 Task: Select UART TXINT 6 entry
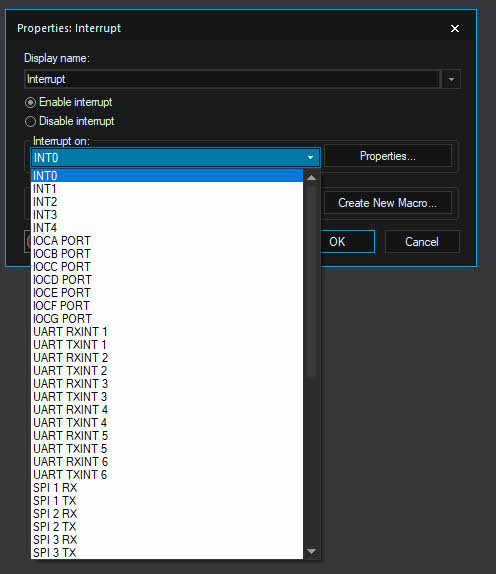tap(167, 474)
